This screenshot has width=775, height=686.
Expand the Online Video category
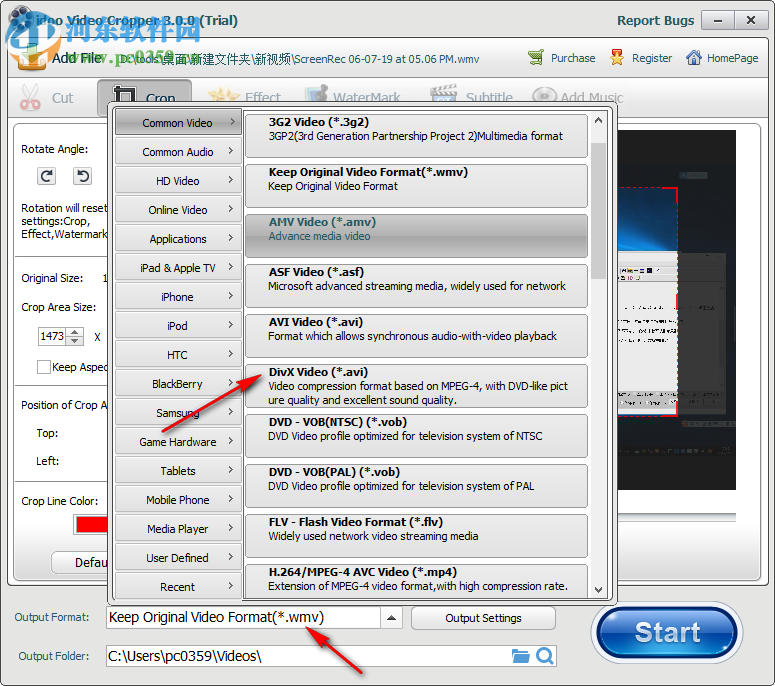coord(178,210)
